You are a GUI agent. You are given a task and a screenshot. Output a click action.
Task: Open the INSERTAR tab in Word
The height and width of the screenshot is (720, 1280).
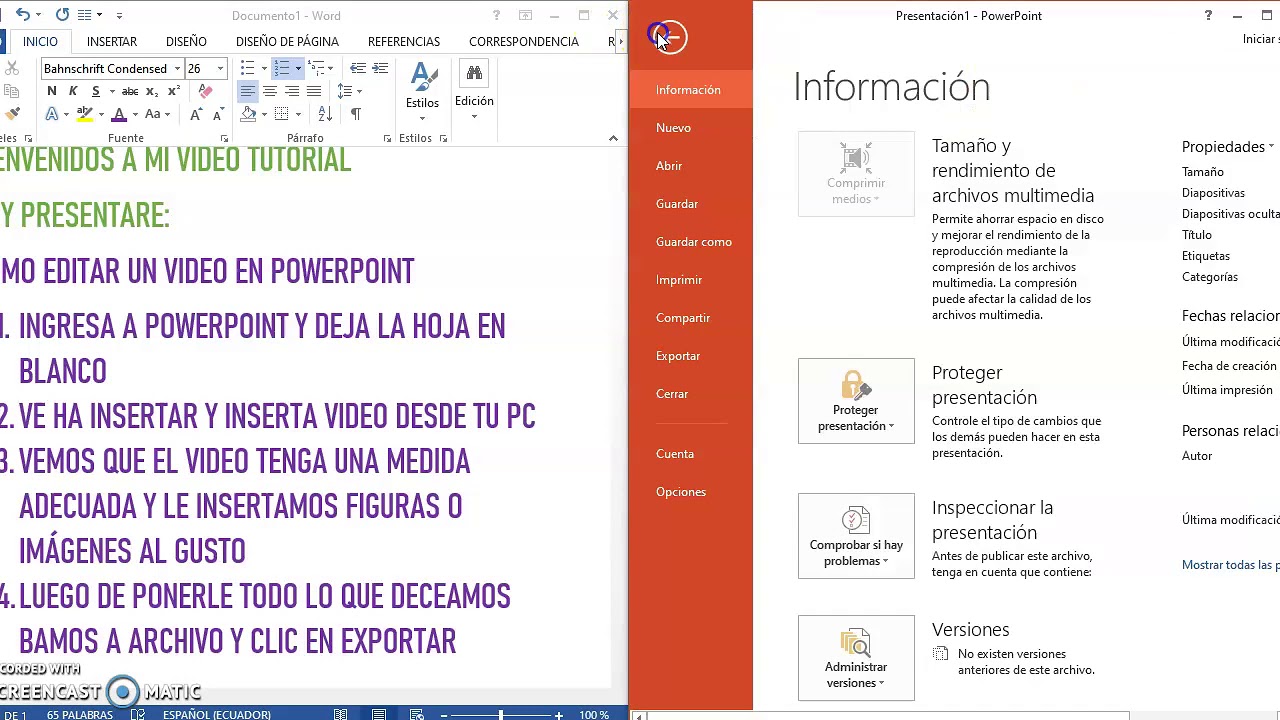[x=112, y=41]
